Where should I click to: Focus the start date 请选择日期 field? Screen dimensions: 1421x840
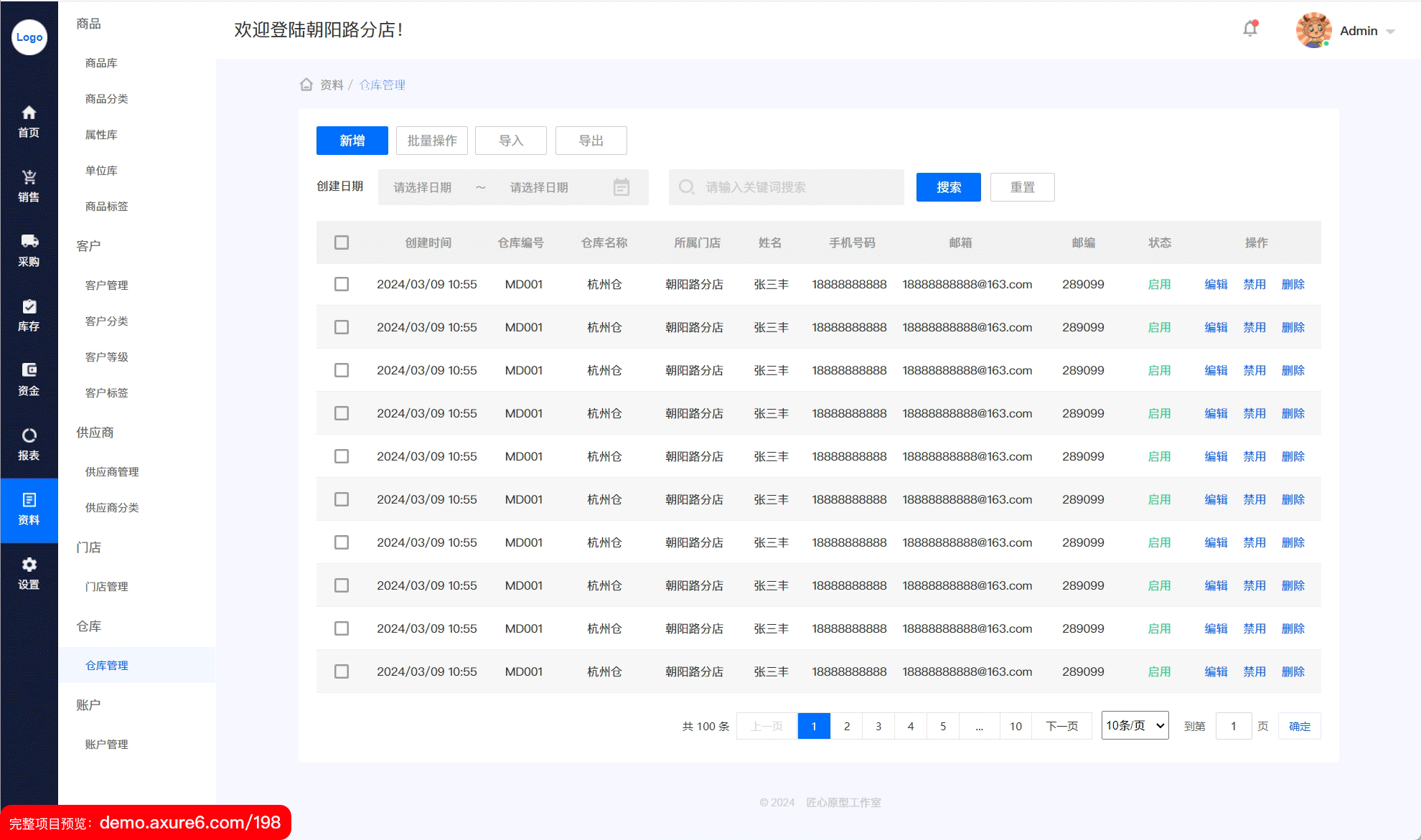click(423, 187)
